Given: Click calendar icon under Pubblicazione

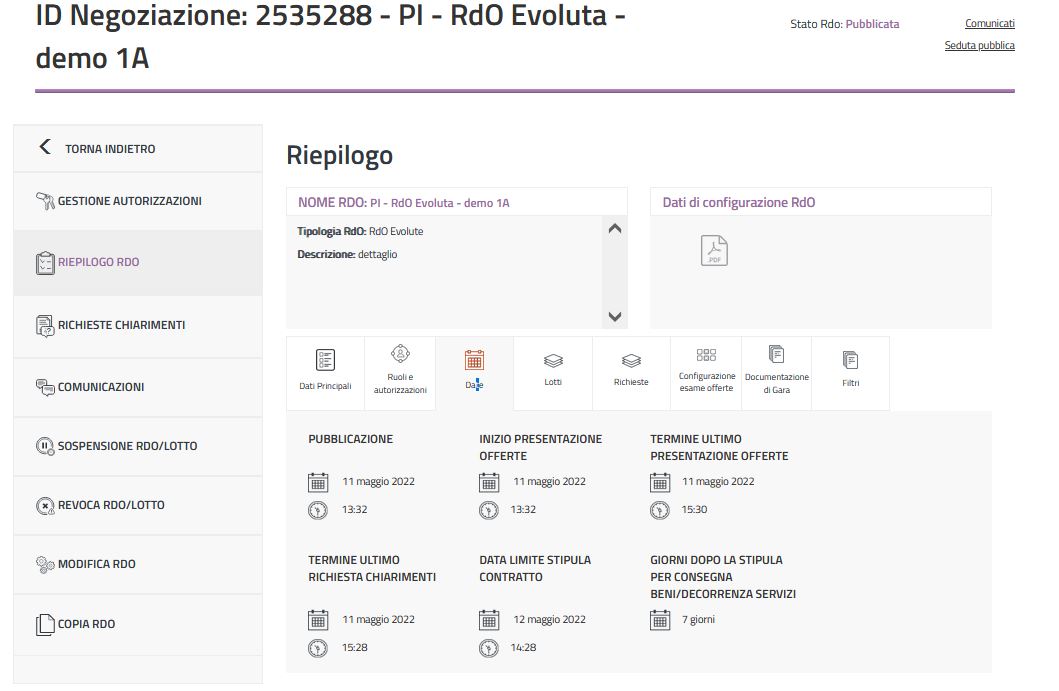Looking at the screenshot, I should coord(318,482).
